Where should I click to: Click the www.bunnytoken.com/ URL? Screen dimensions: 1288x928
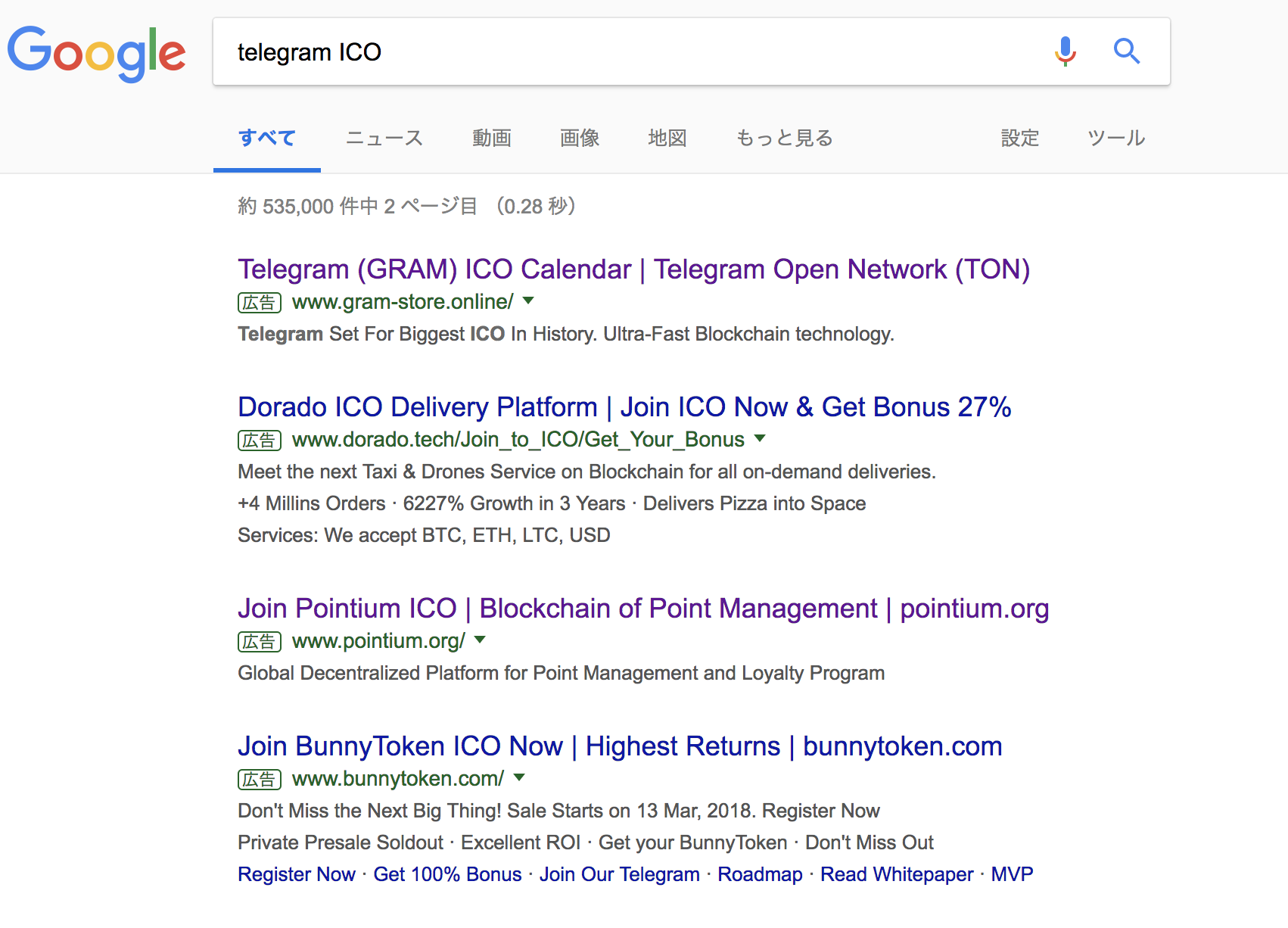click(398, 779)
